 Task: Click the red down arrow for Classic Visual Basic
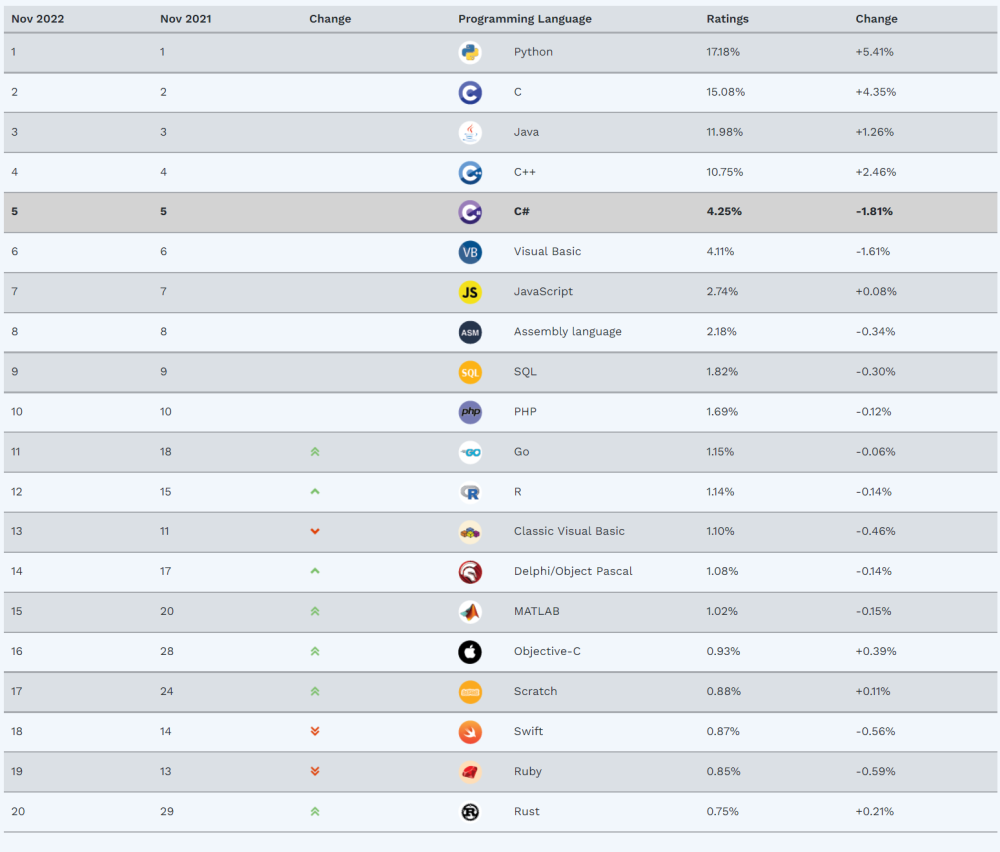coord(315,532)
